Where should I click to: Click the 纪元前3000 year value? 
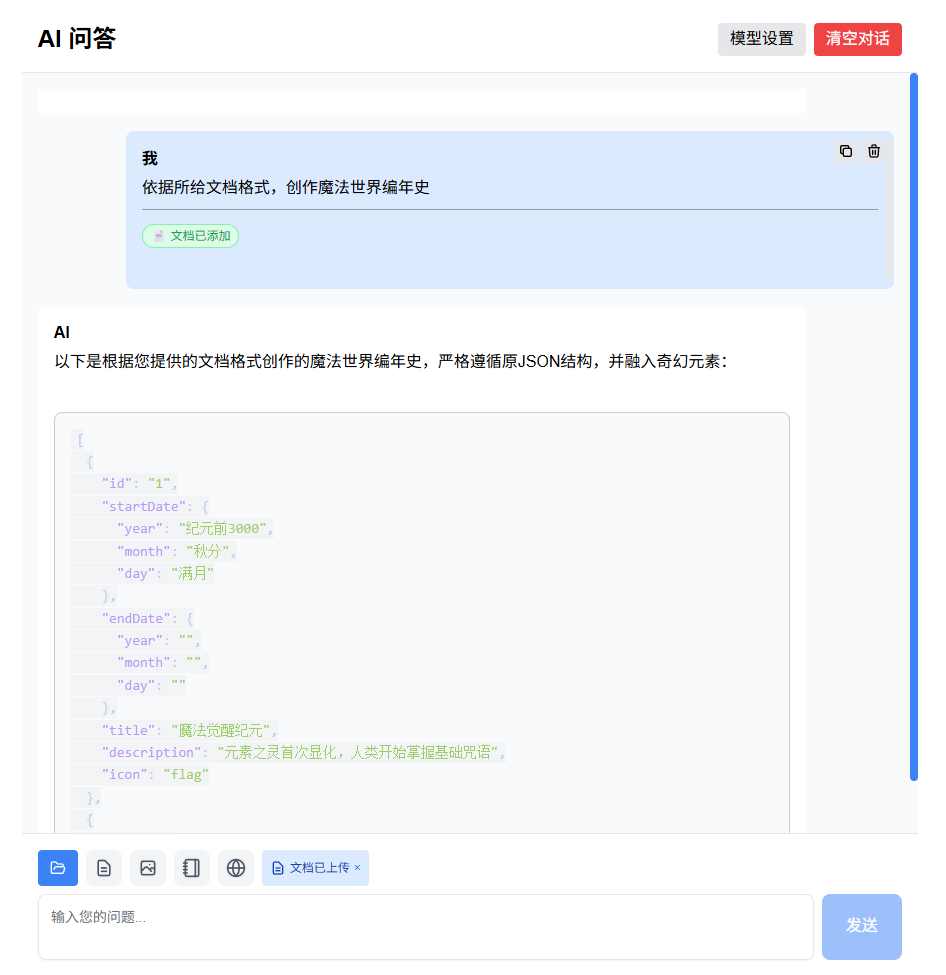point(223,529)
